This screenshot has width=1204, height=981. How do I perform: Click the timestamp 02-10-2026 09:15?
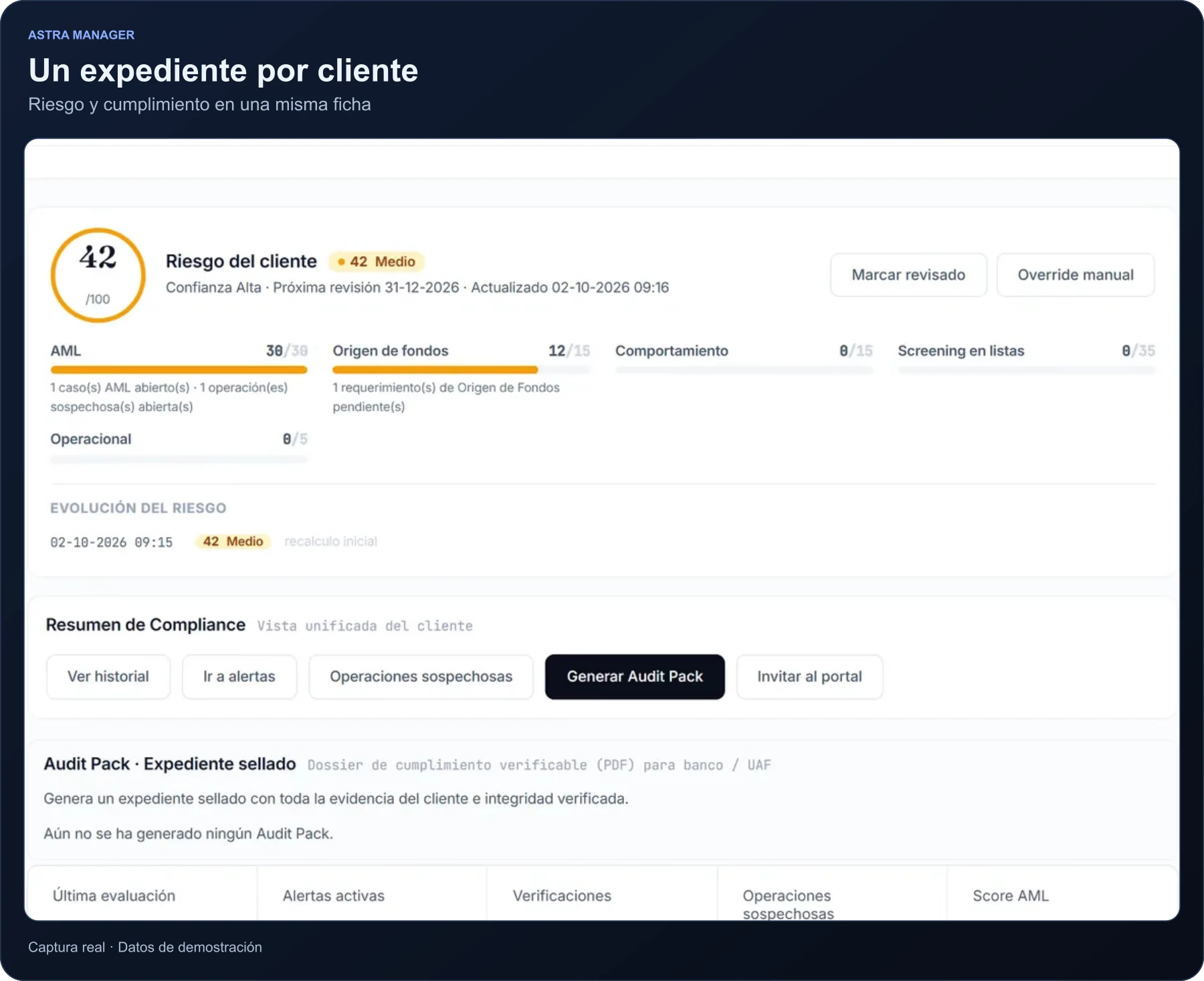[112, 542]
